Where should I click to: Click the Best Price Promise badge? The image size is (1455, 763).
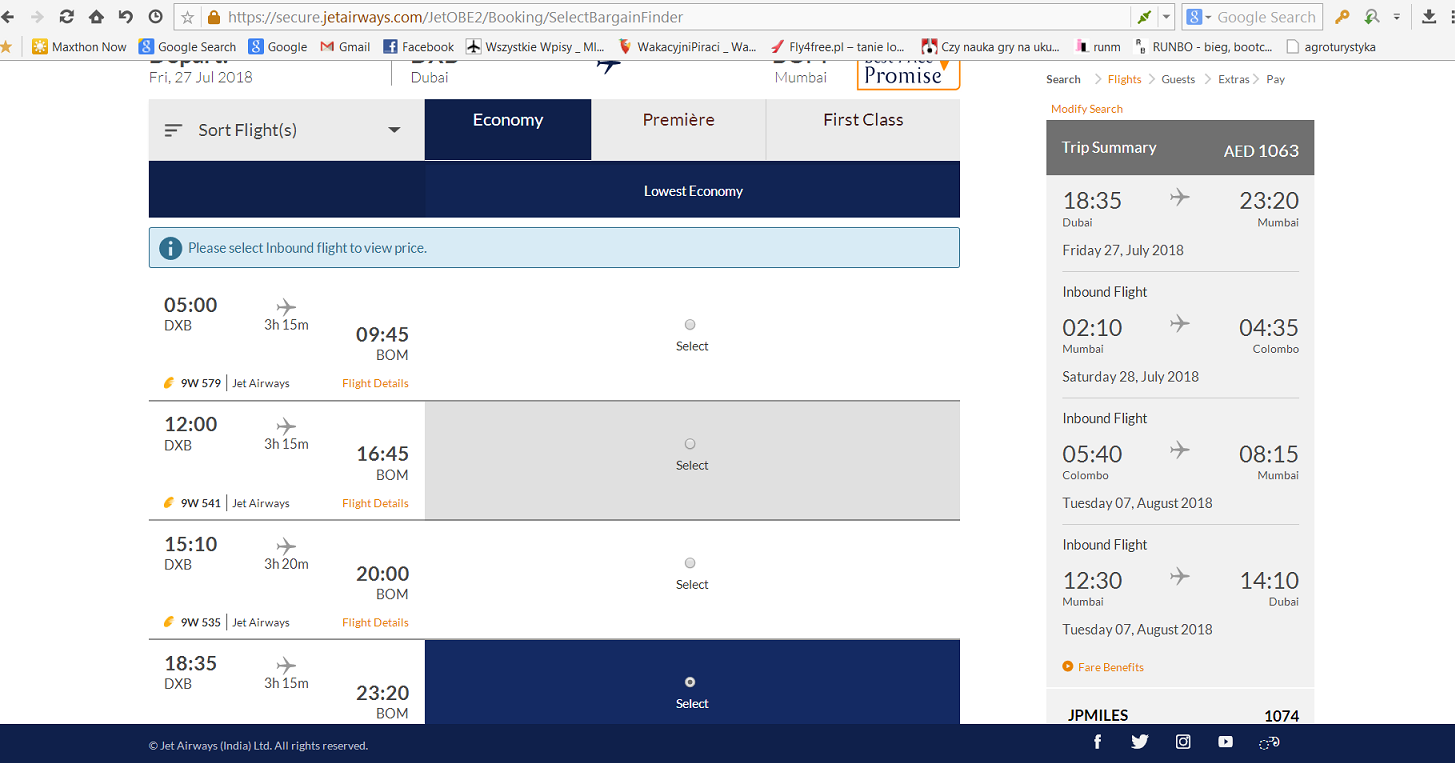908,74
